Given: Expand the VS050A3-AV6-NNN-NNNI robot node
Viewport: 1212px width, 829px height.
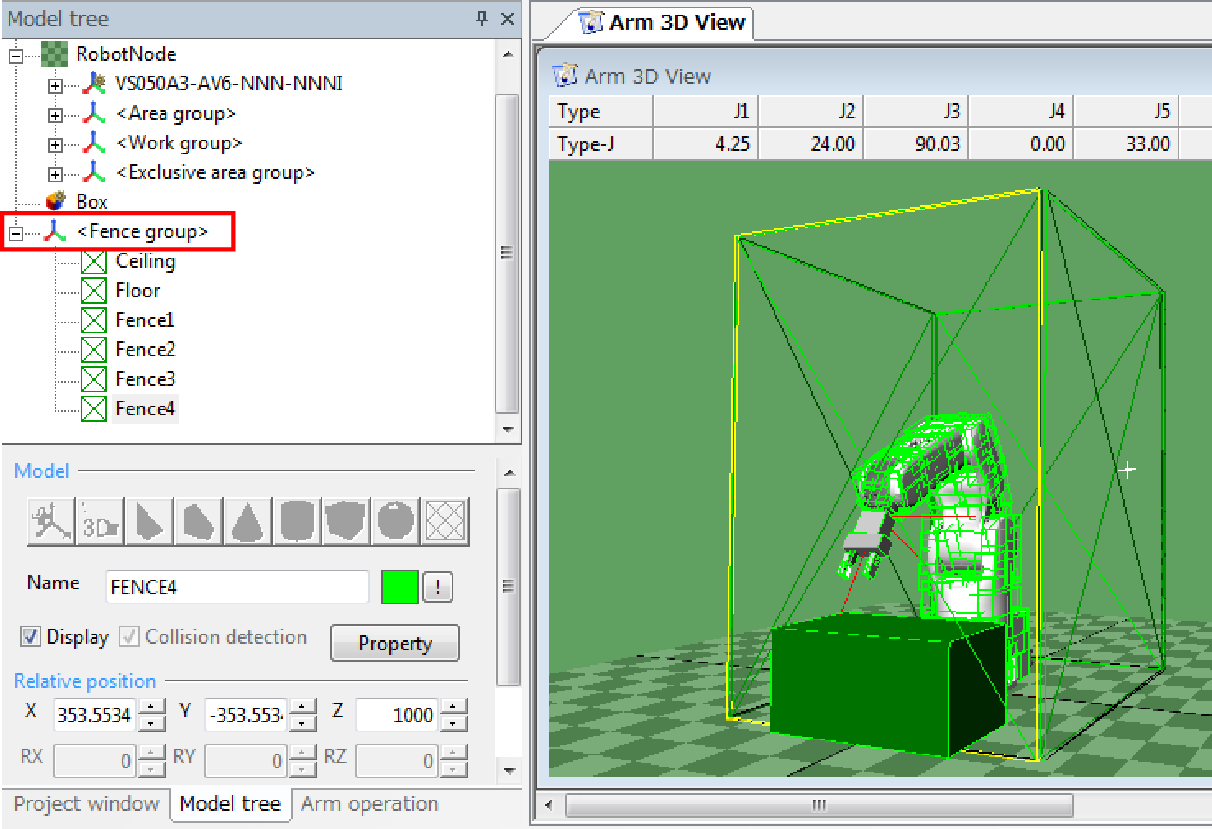Looking at the screenshot, I should point(56,84).
